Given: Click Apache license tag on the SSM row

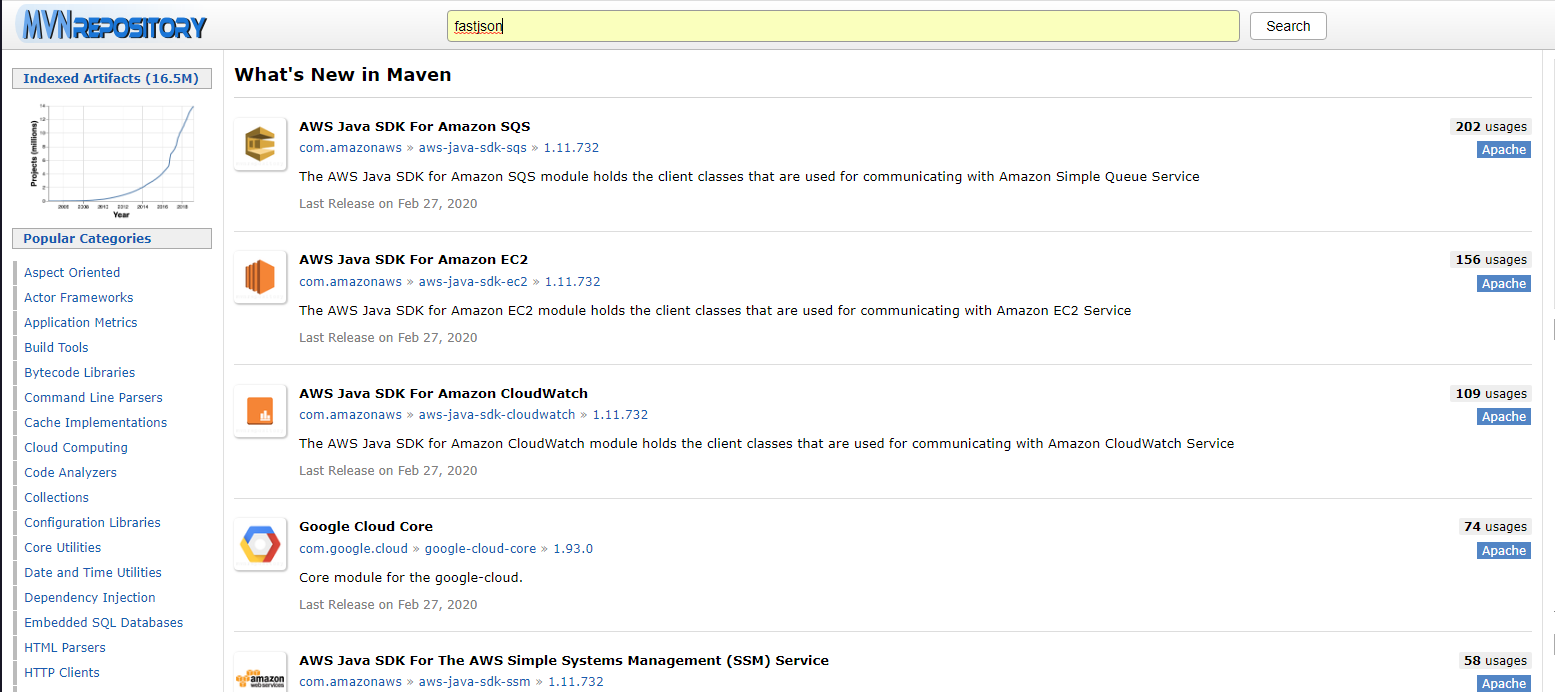Looking at the screenshot, I should (x=1504, y=683).
